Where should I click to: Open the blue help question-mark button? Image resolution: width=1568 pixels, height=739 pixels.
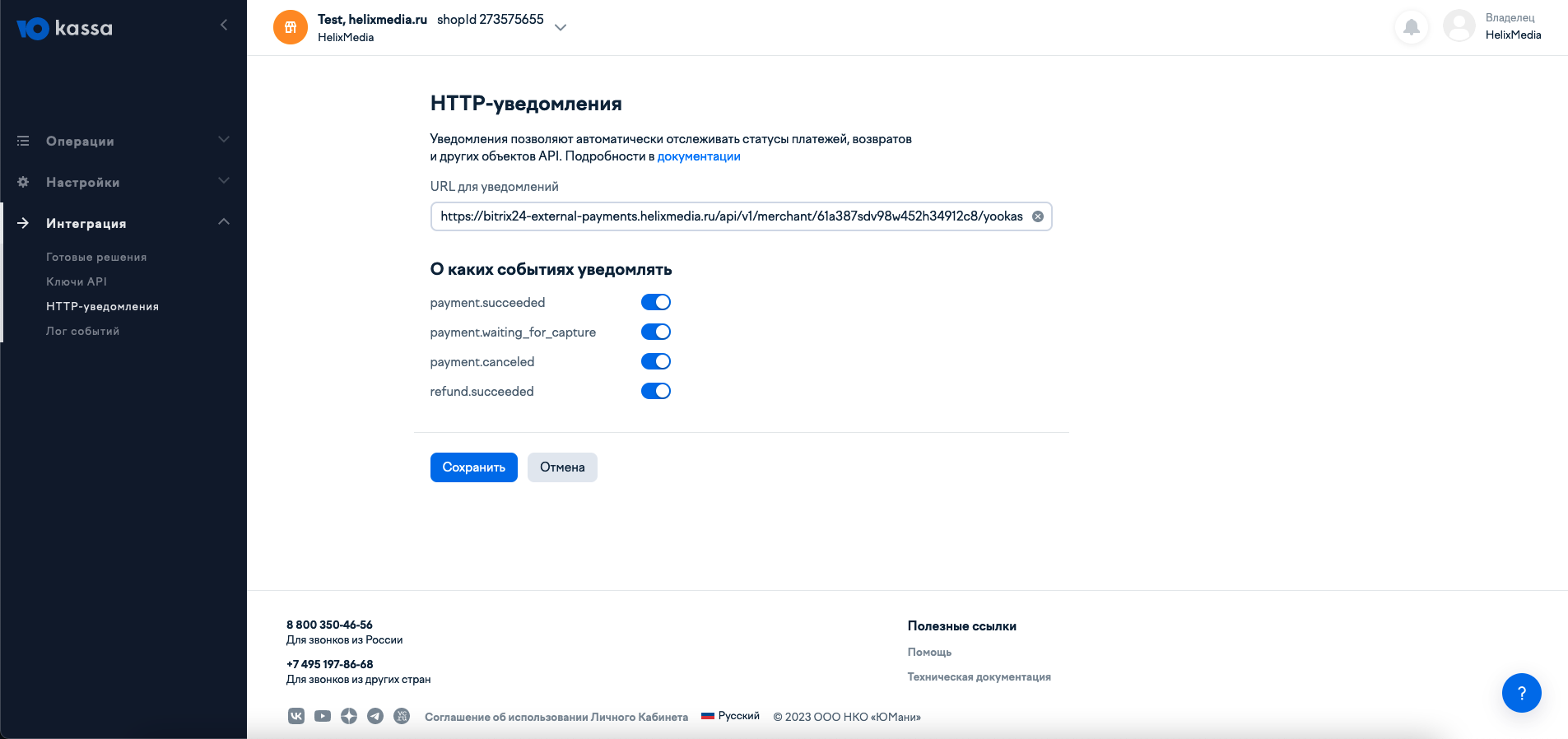click(1521, 693)
